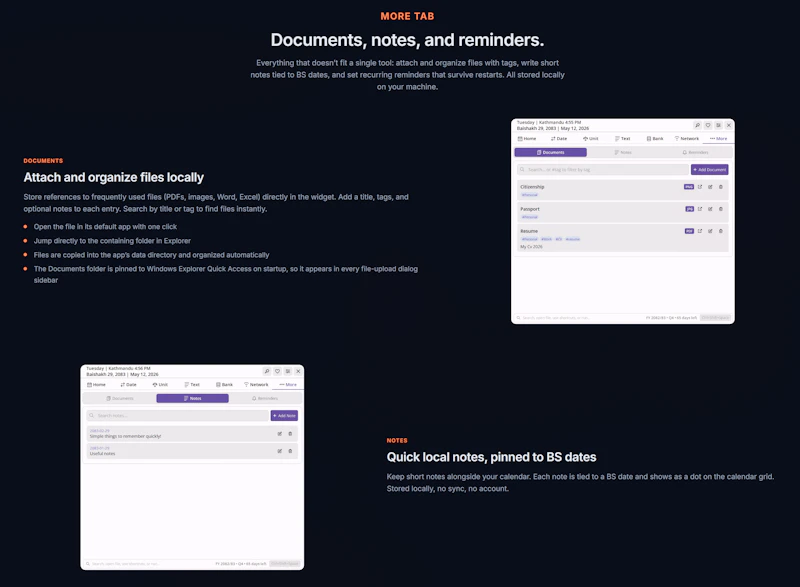Screen dimensions: 800x587
Task: Open Unit tab in Notes widget
Action: (x=160, y=385)
